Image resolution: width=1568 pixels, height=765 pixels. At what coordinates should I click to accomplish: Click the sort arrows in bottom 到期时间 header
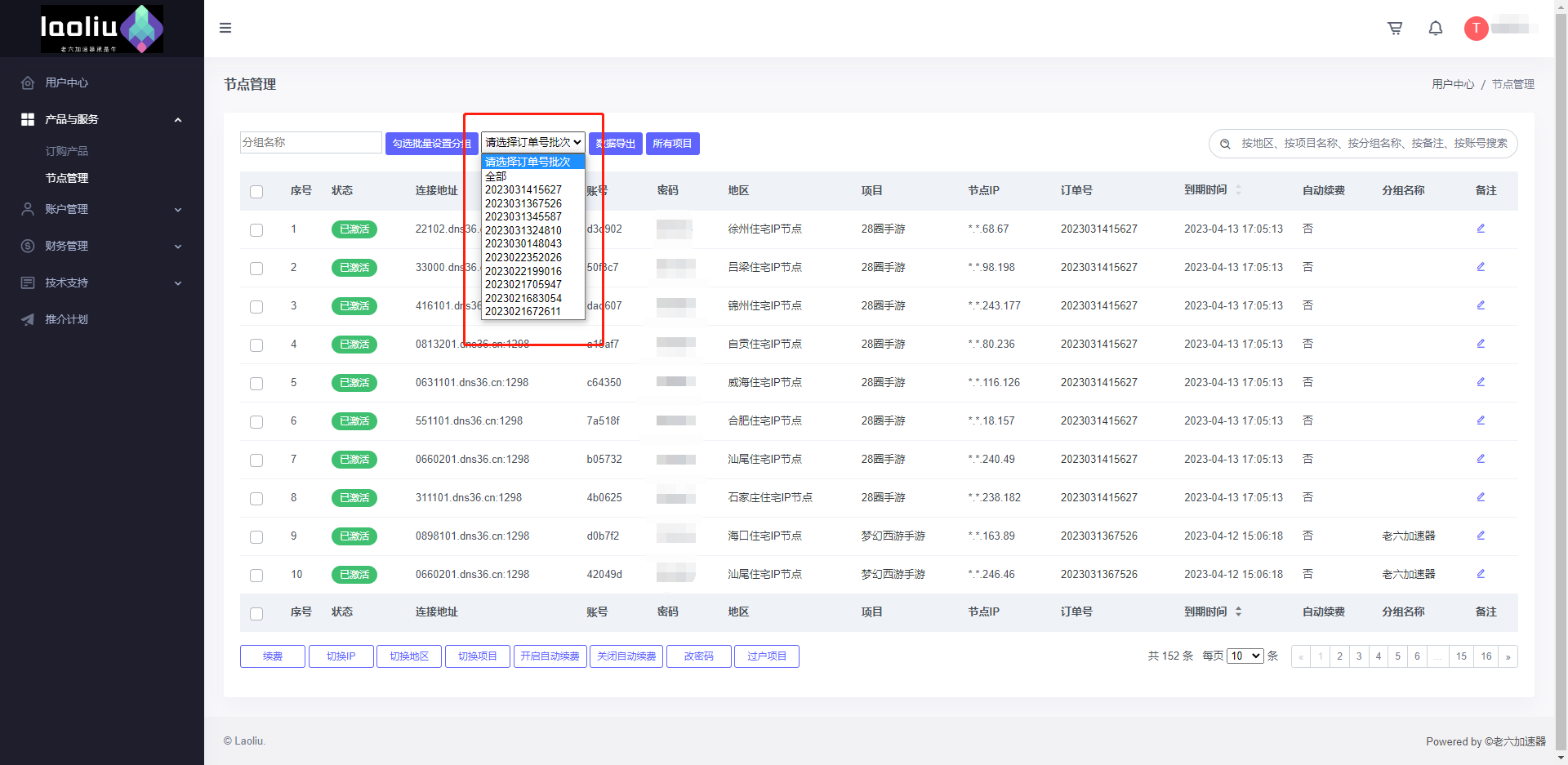[1238, 612]
